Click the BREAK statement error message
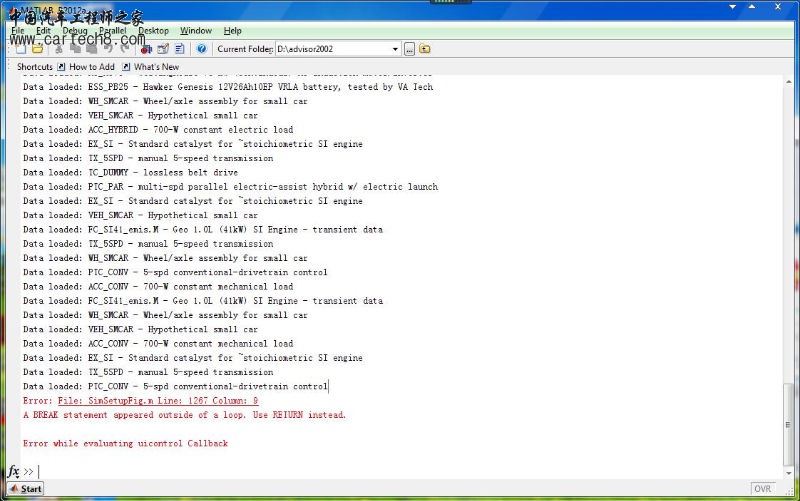This screenshot has height=501, width=800. [x=185, y=415]
